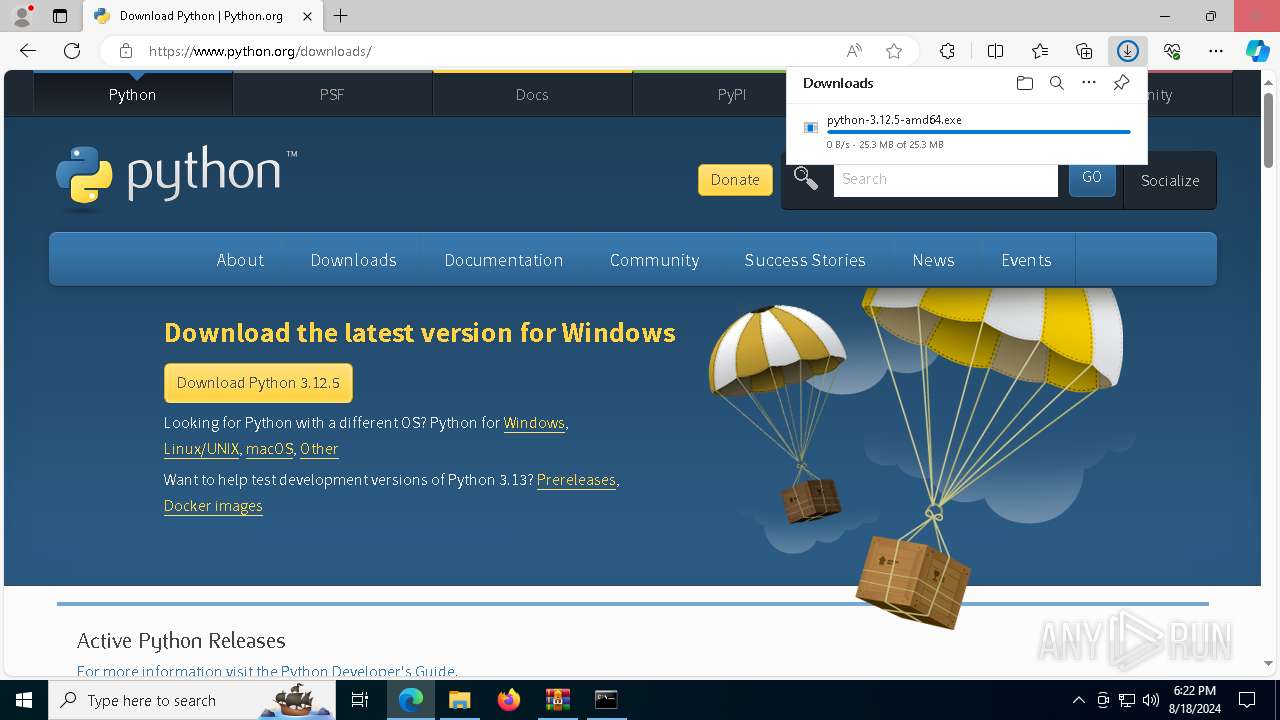Image resolution: width=1280 pixels, height=720 pixels.
Task: Click the browser address bar URL
Action: [x=260, y=51]
